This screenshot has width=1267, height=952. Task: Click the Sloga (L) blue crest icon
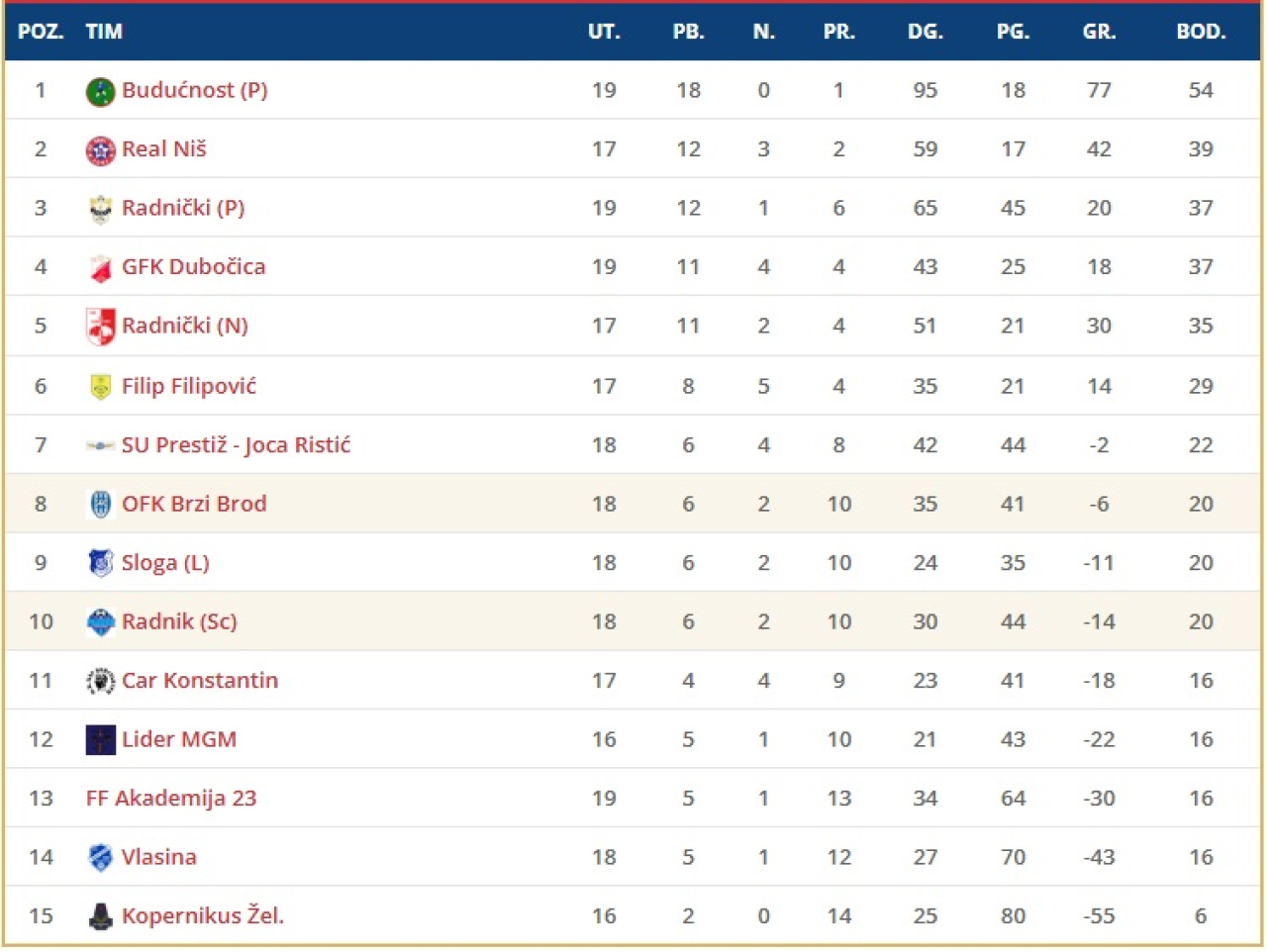pyautogui.click(x=100, y=563)
